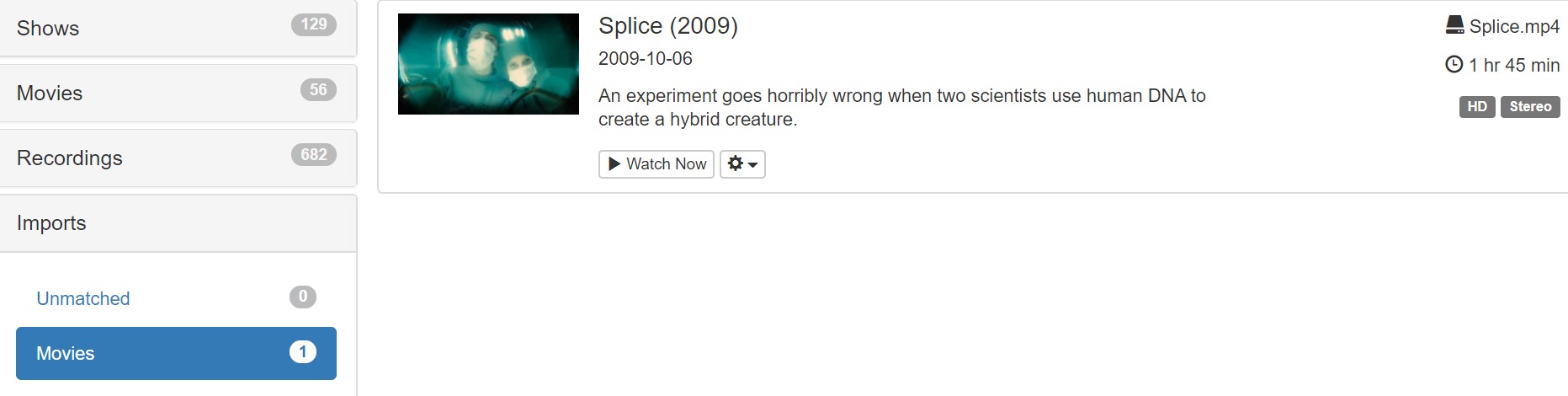Click the Splice (2009) title
This screenshot has width=1568, height=396.
[x=667, y=26]
